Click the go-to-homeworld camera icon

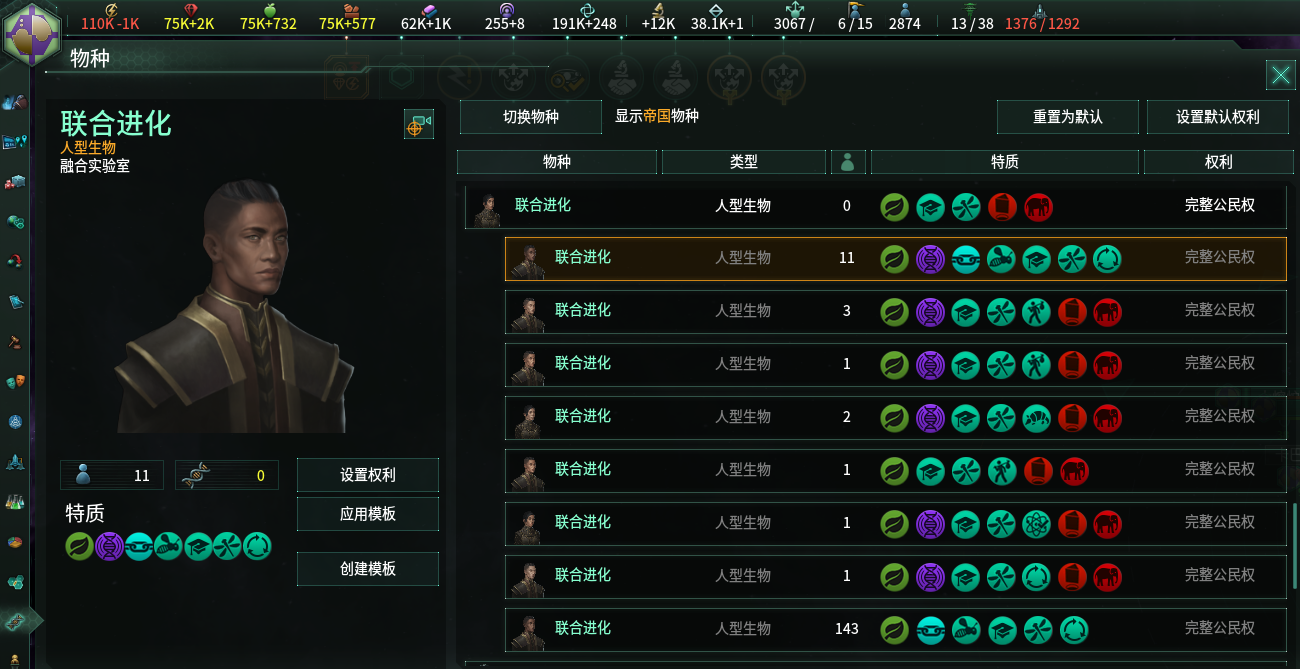coord(418,125)
